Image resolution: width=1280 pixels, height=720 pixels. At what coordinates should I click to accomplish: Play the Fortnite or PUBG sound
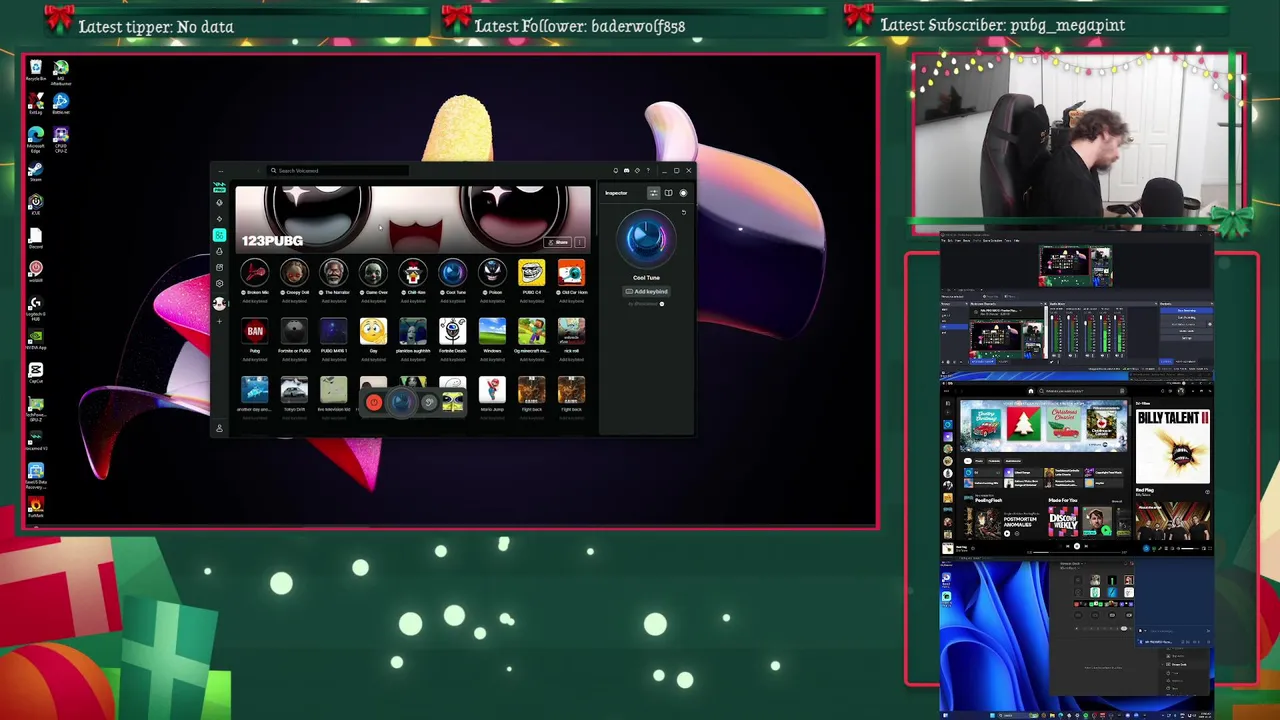click(294, 331)
